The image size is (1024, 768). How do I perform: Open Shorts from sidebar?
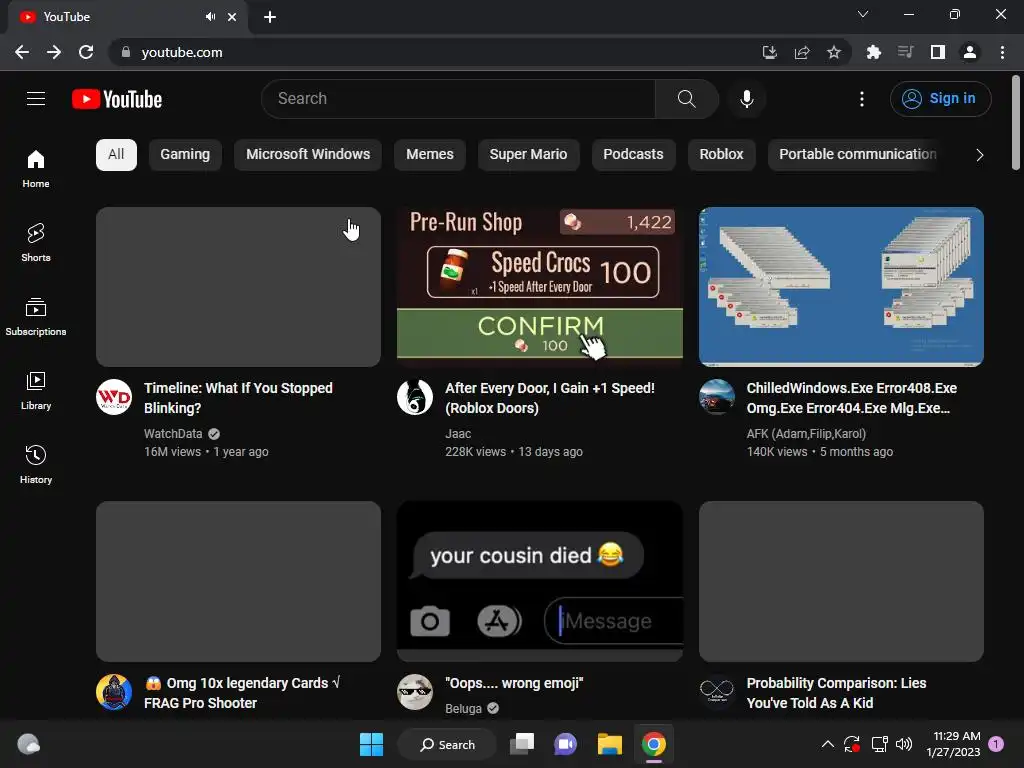36,242
